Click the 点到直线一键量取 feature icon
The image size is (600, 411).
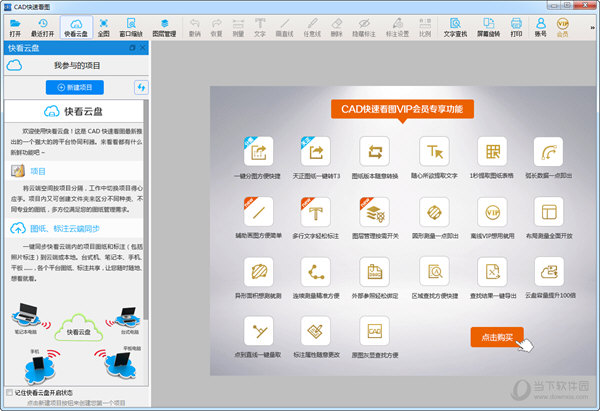tap(258, 331)
